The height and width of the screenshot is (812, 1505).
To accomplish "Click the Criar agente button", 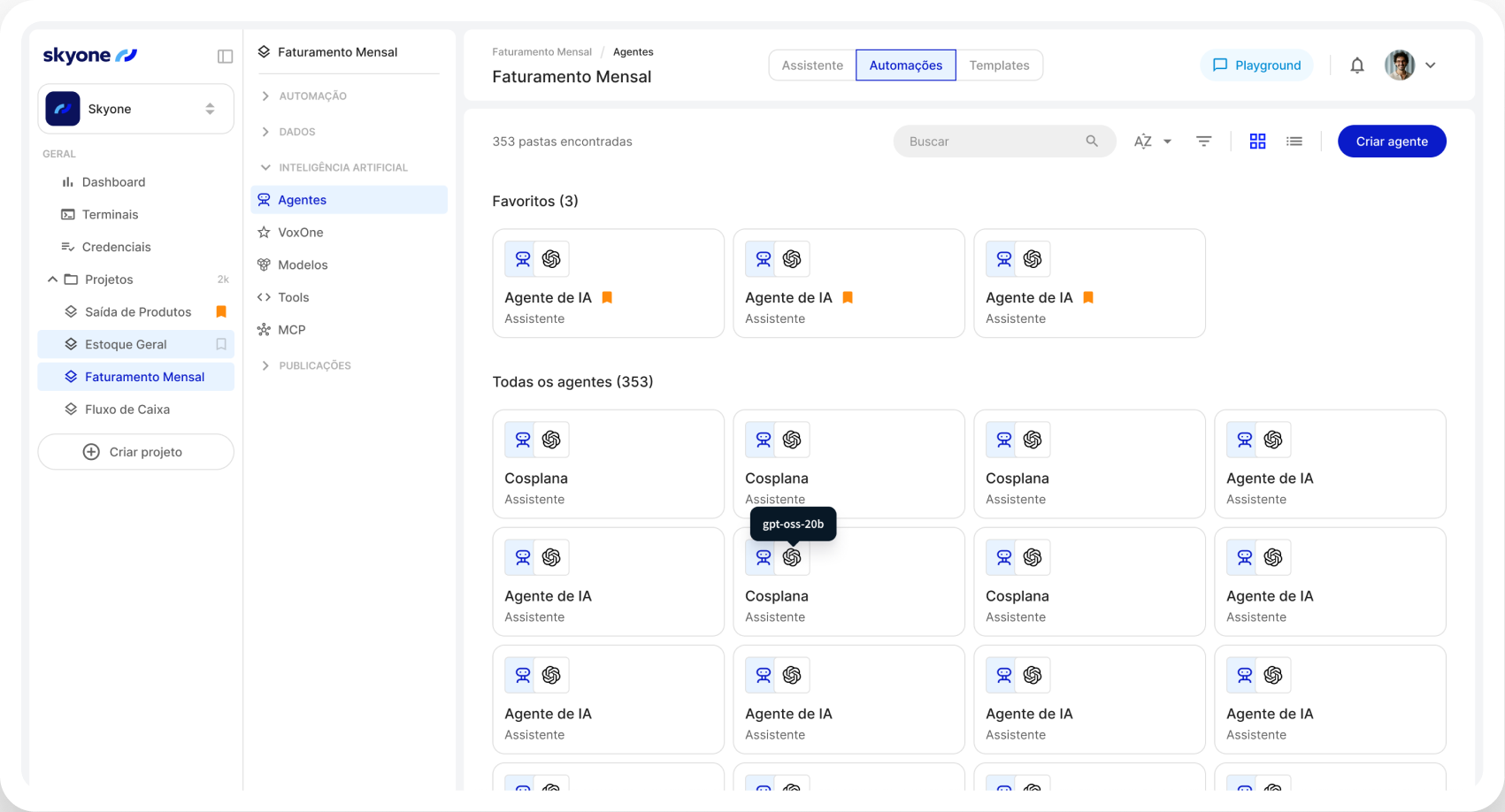I will point(1391,142).
